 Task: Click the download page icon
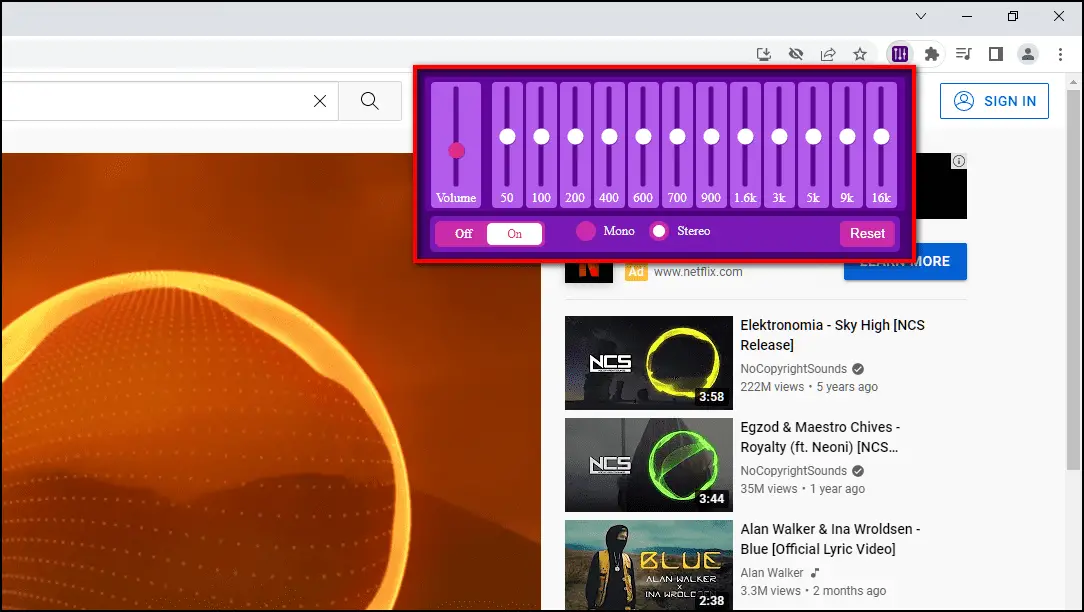(x=763, y=54)
